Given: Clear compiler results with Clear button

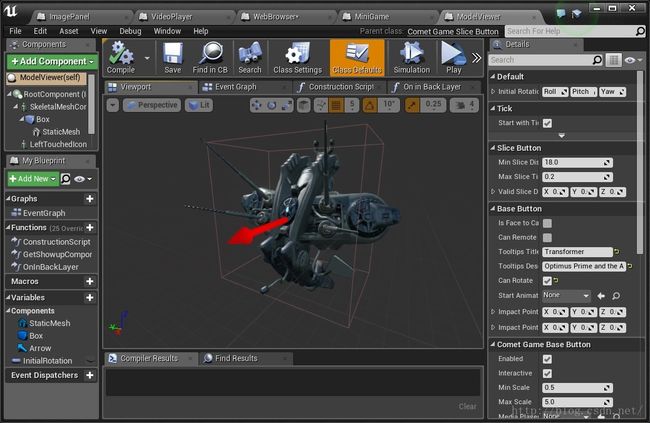Looking at the screenshot, I should tap(468, 406).
